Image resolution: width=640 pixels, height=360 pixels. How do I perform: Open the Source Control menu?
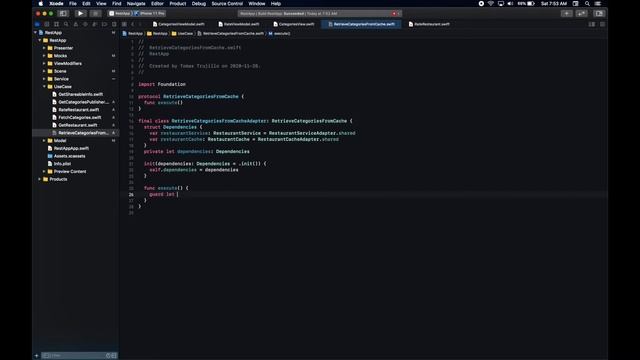(x=227, y=4)
